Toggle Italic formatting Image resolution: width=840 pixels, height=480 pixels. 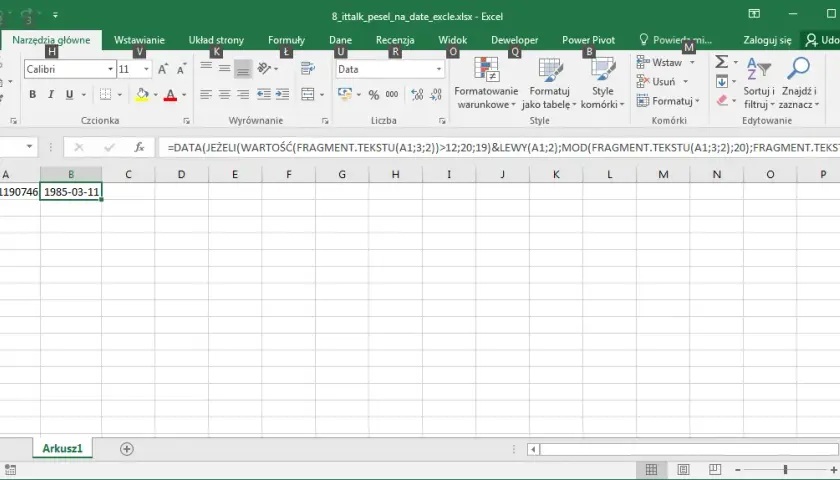(x=51, y=94)
